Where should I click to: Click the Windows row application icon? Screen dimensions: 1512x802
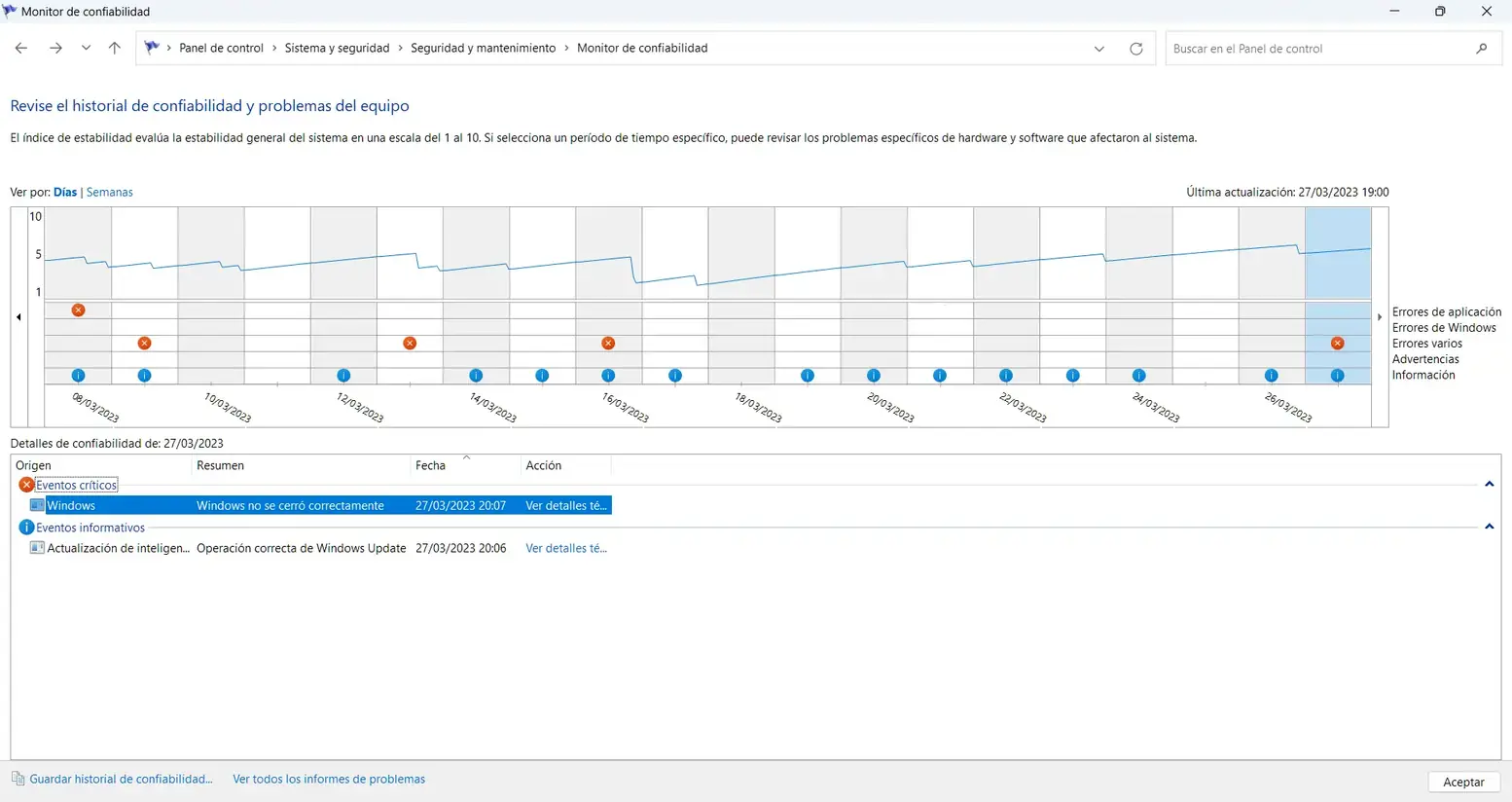click(37, 505)
